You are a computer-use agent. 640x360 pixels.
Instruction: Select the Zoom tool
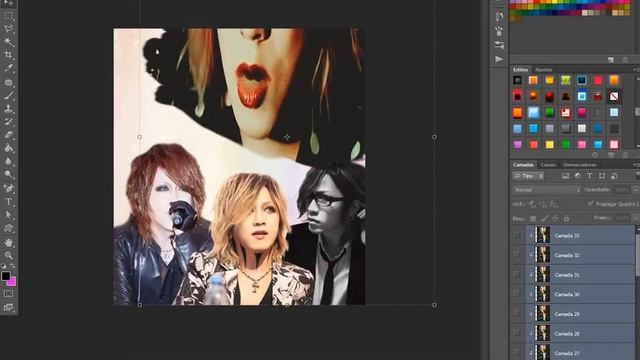pyautogui.click(x=8, y=255)
